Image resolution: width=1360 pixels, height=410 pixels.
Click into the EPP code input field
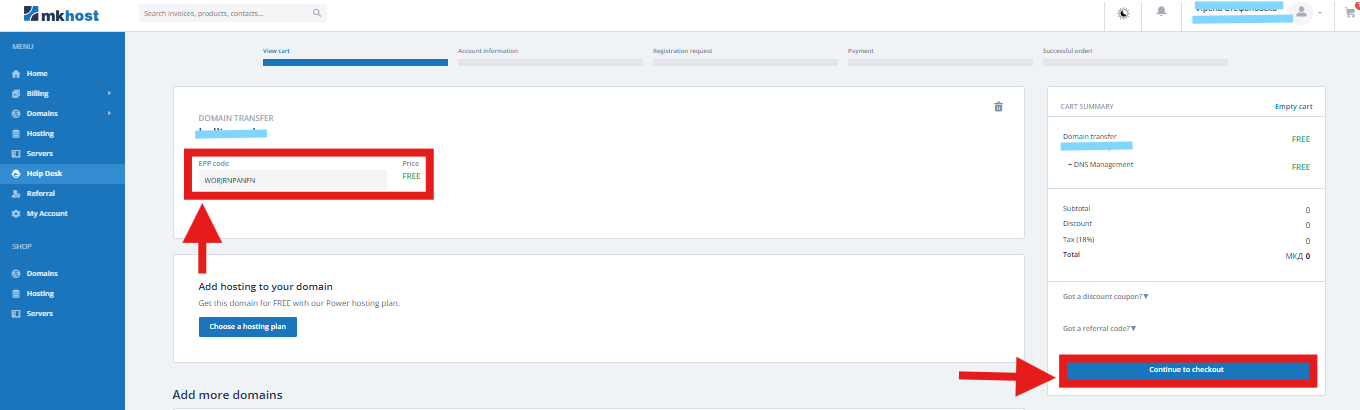click(x=292, y=180)
